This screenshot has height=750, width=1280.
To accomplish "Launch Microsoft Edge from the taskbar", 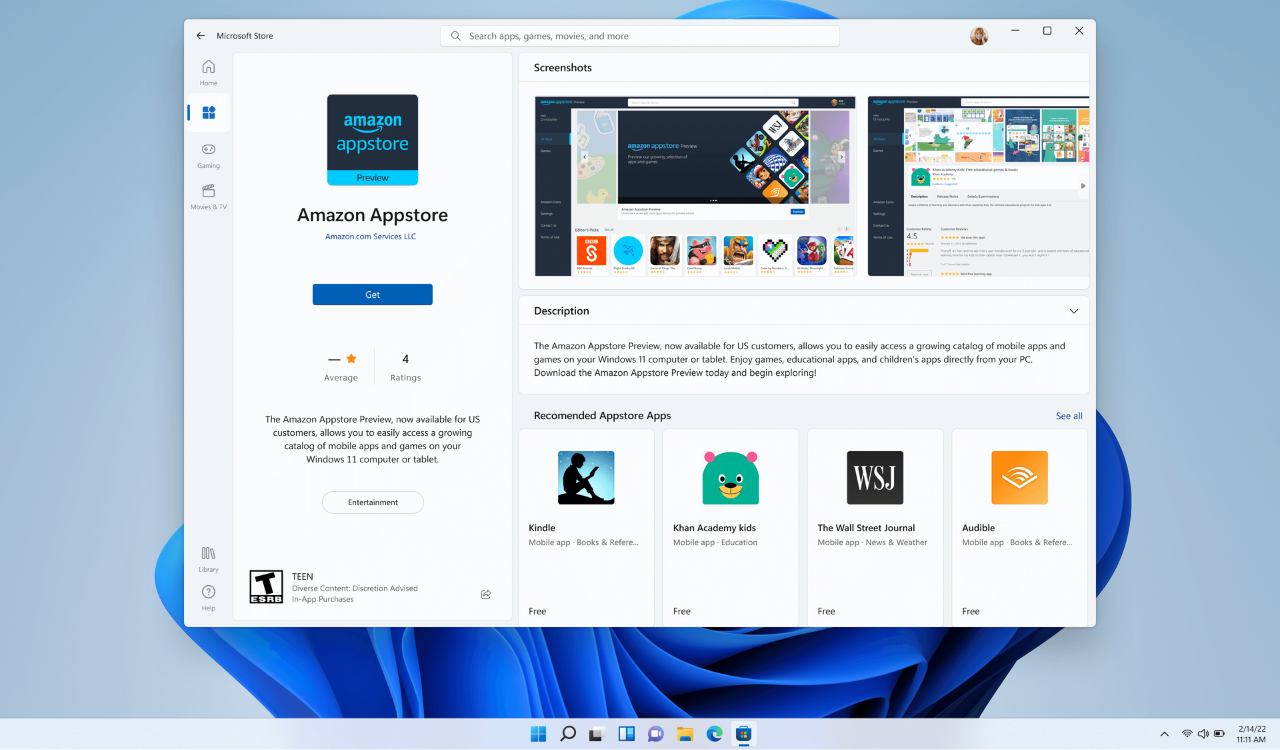I will click(714, 733).
